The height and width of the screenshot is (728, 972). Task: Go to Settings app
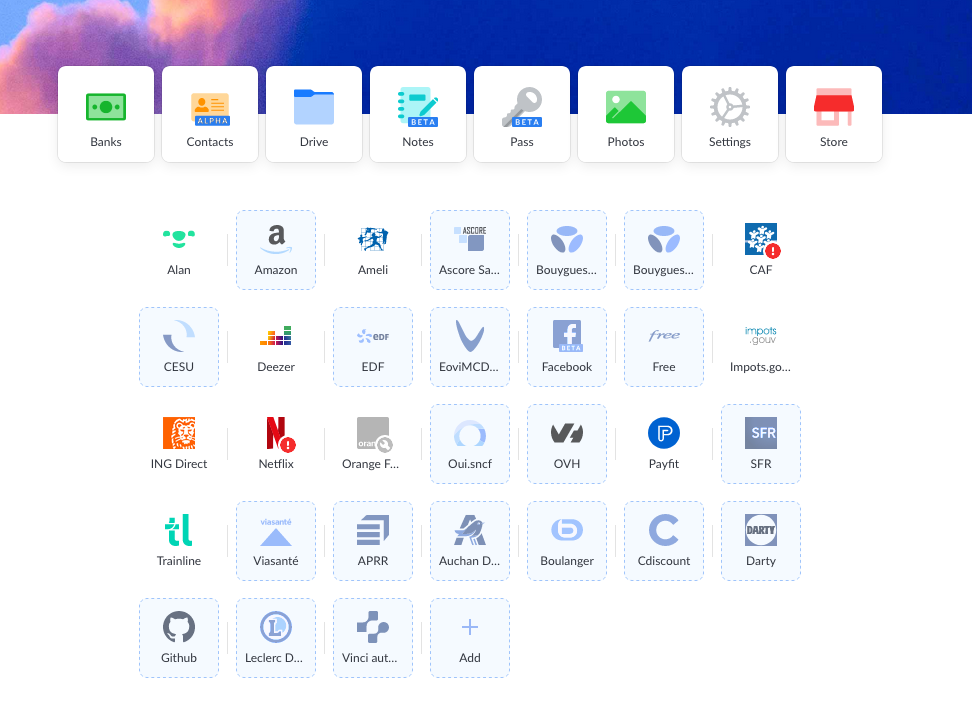pyautogui.click(x=730, y=114)
